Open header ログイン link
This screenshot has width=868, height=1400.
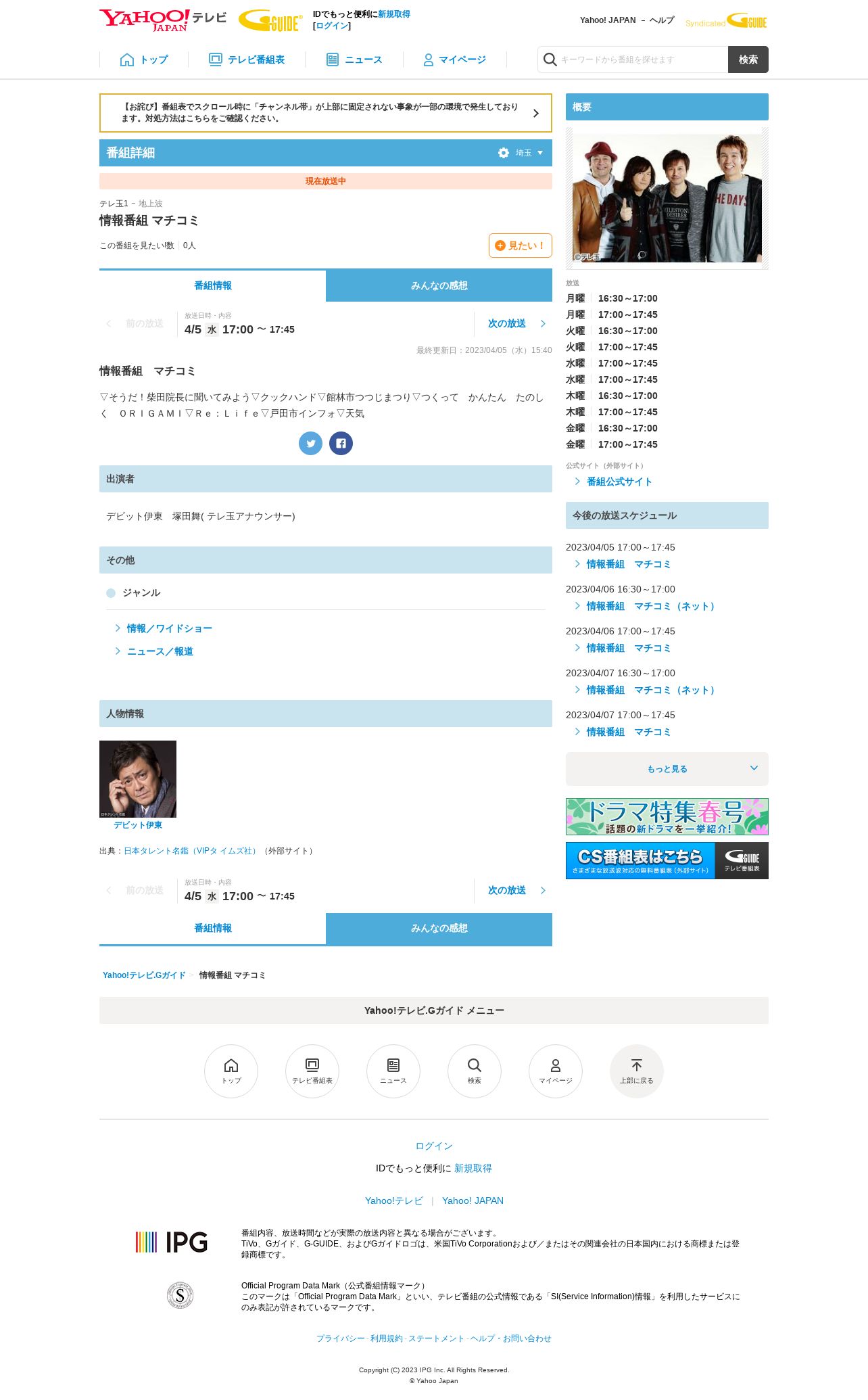click(x=332, y=26)
